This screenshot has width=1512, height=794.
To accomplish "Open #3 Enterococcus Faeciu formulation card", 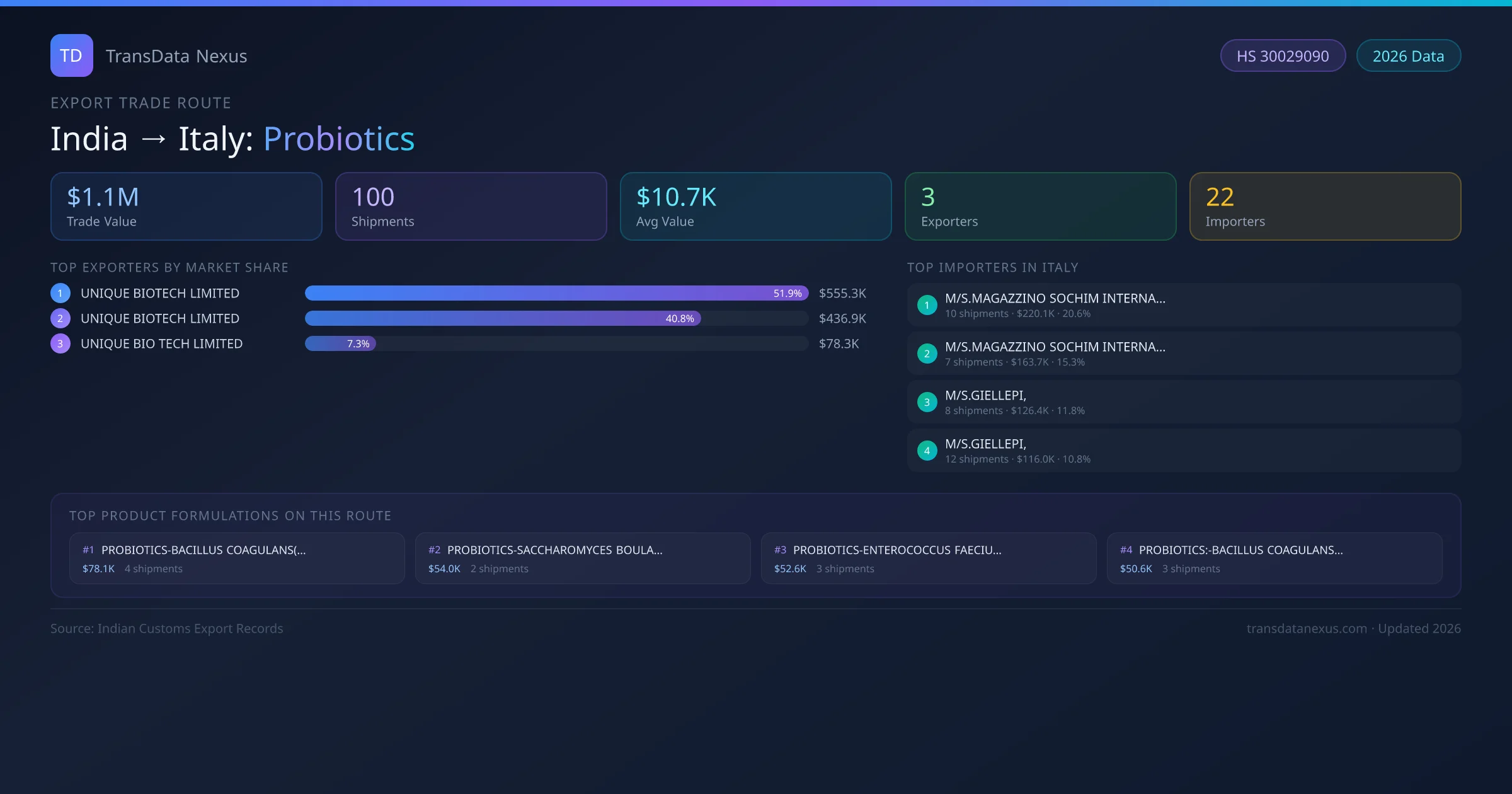I will click(x=928, y=558).
